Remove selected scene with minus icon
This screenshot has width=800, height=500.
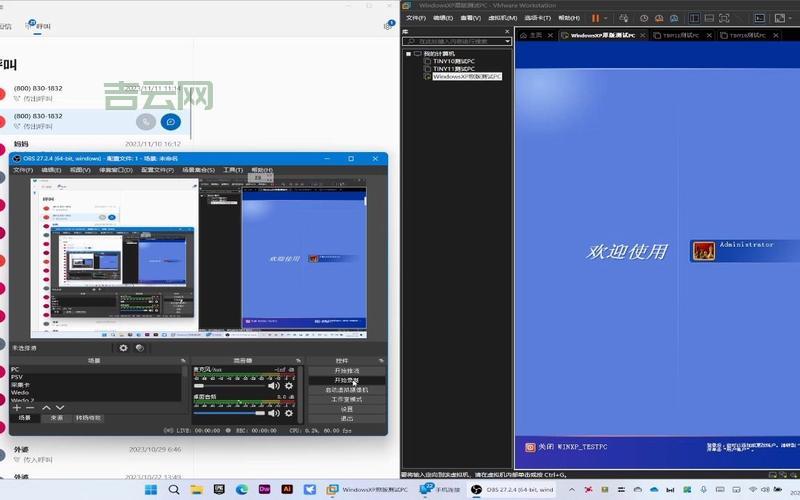[30, 408]
